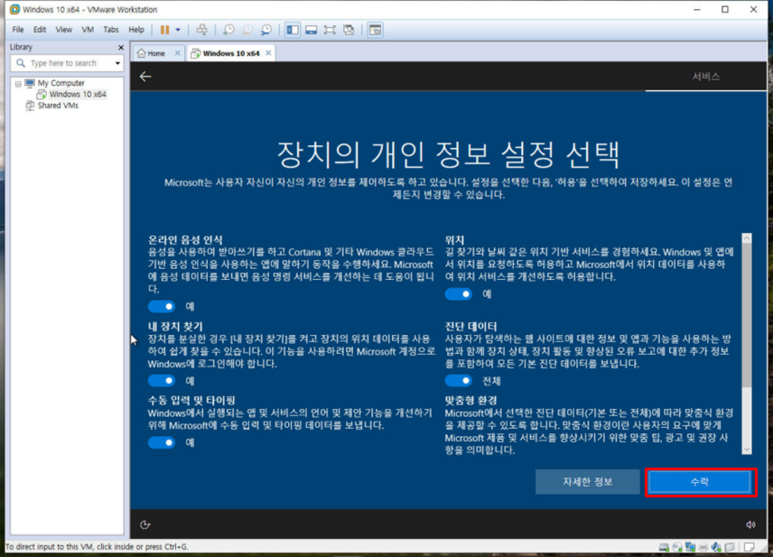Click the ease of access icon
Viewport: 773px width, 557px height.
coord(145,524)
